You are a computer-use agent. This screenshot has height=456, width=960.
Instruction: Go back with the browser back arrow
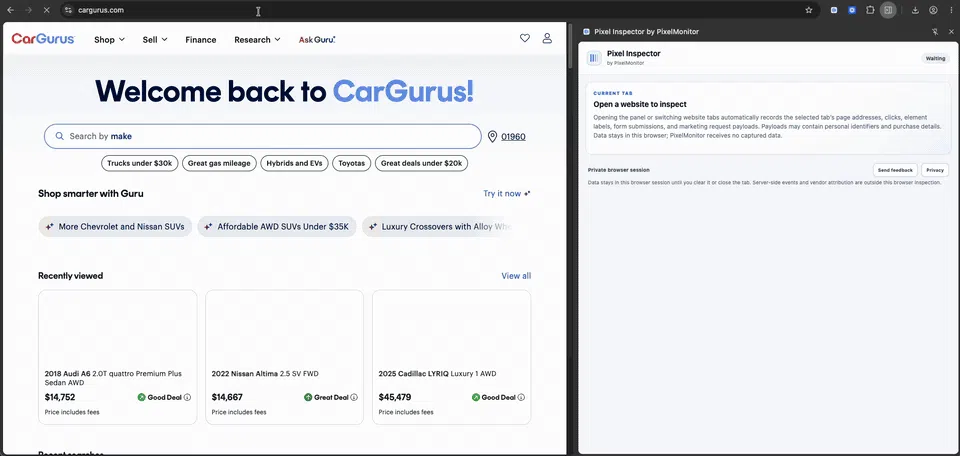coord(10,10)
